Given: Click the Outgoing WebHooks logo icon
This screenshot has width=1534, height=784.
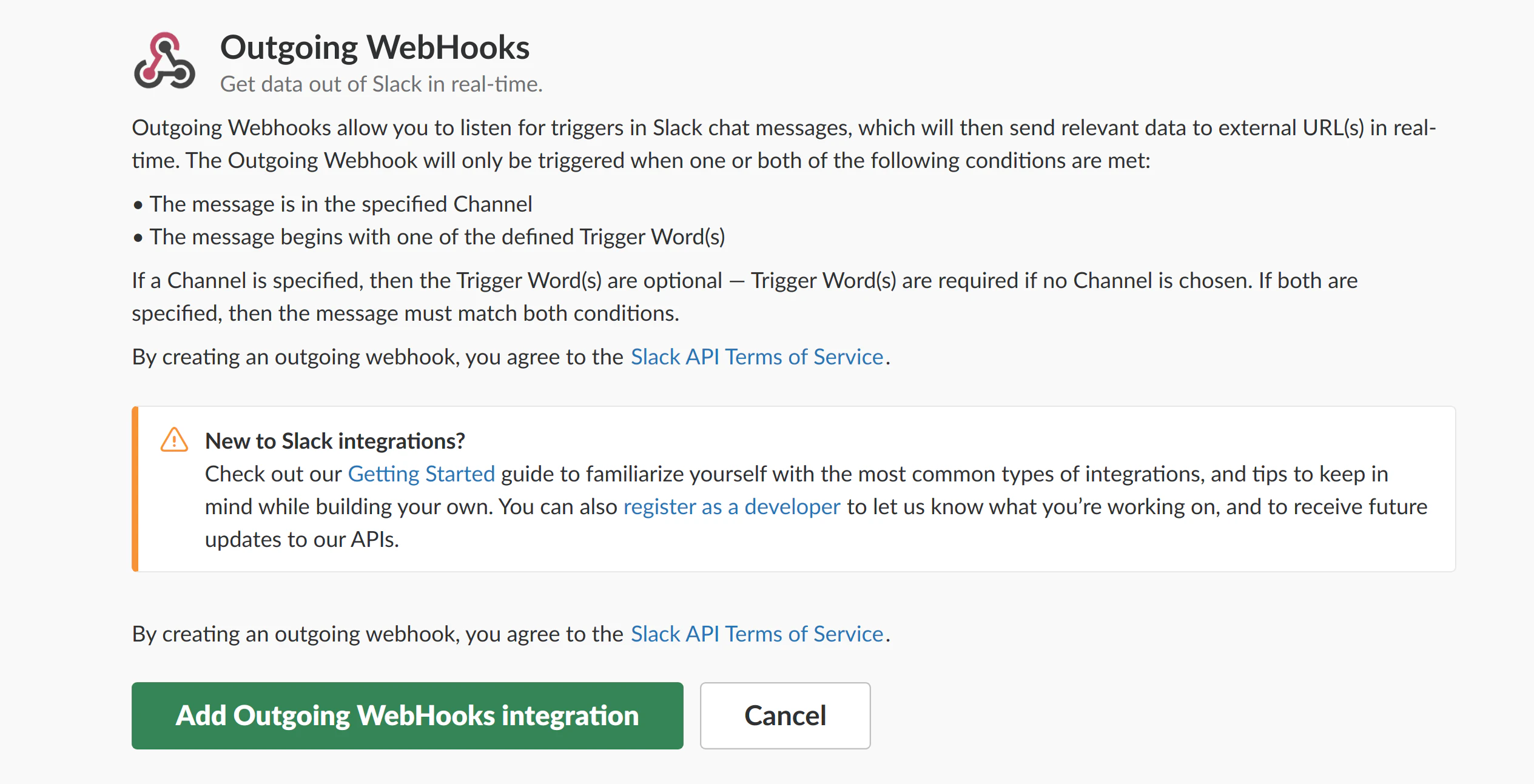Looking at the screenshot, I should point(164,61).
